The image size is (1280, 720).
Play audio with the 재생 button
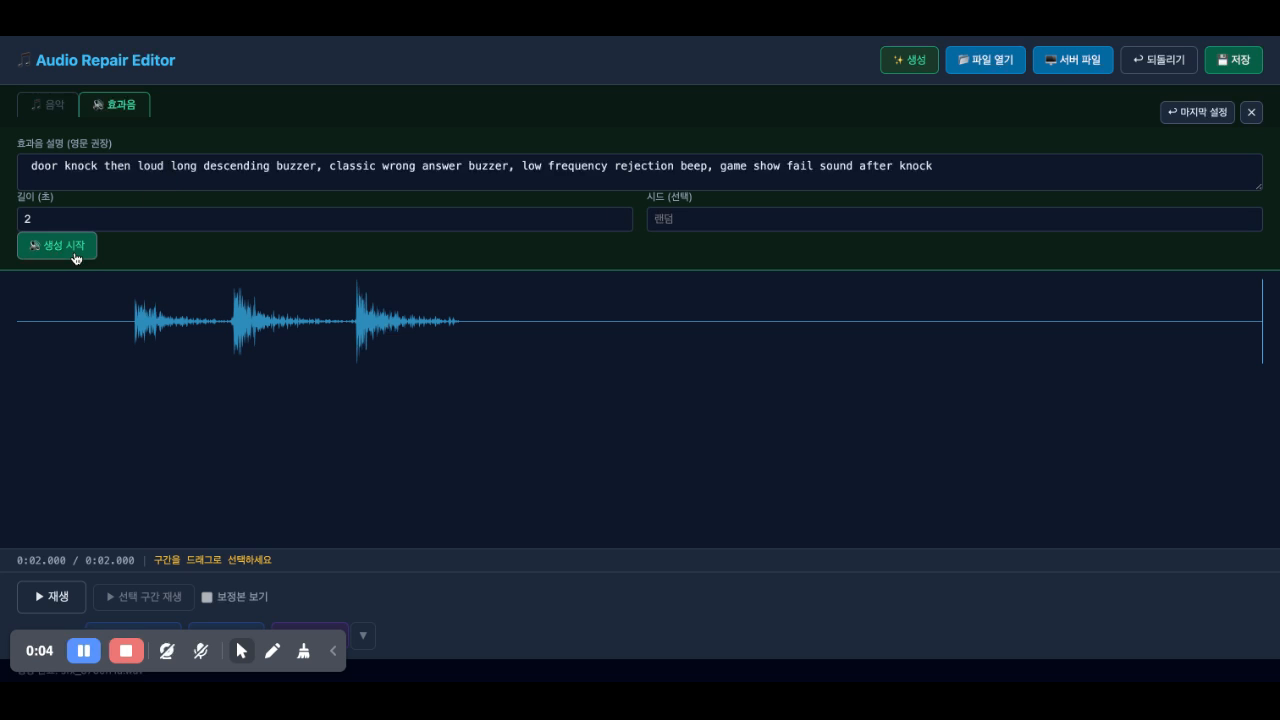click(x=51, y=597)
